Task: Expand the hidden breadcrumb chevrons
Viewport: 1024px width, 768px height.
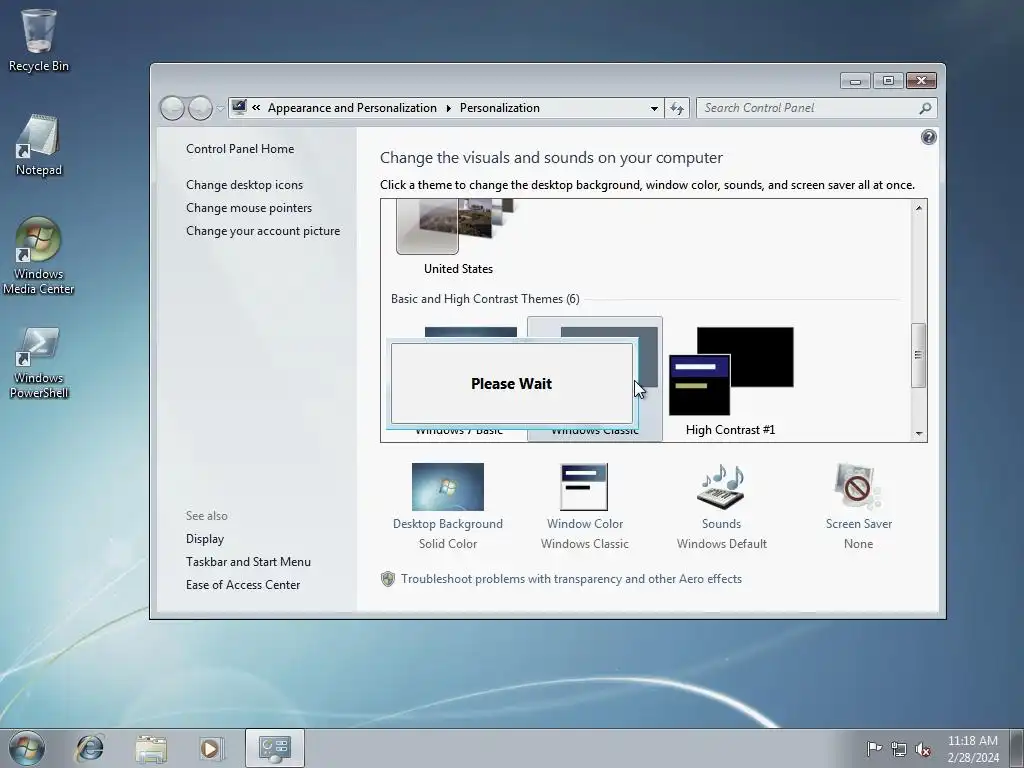Action: click(x=256, y=108)
